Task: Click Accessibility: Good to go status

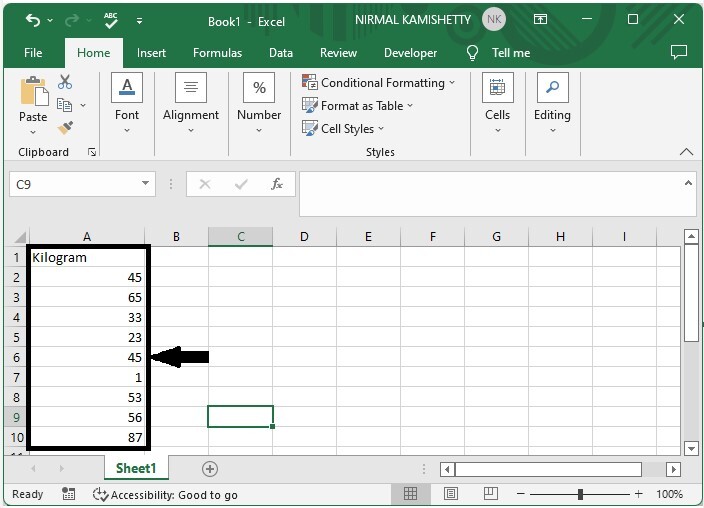Action: tap(165, 495)
